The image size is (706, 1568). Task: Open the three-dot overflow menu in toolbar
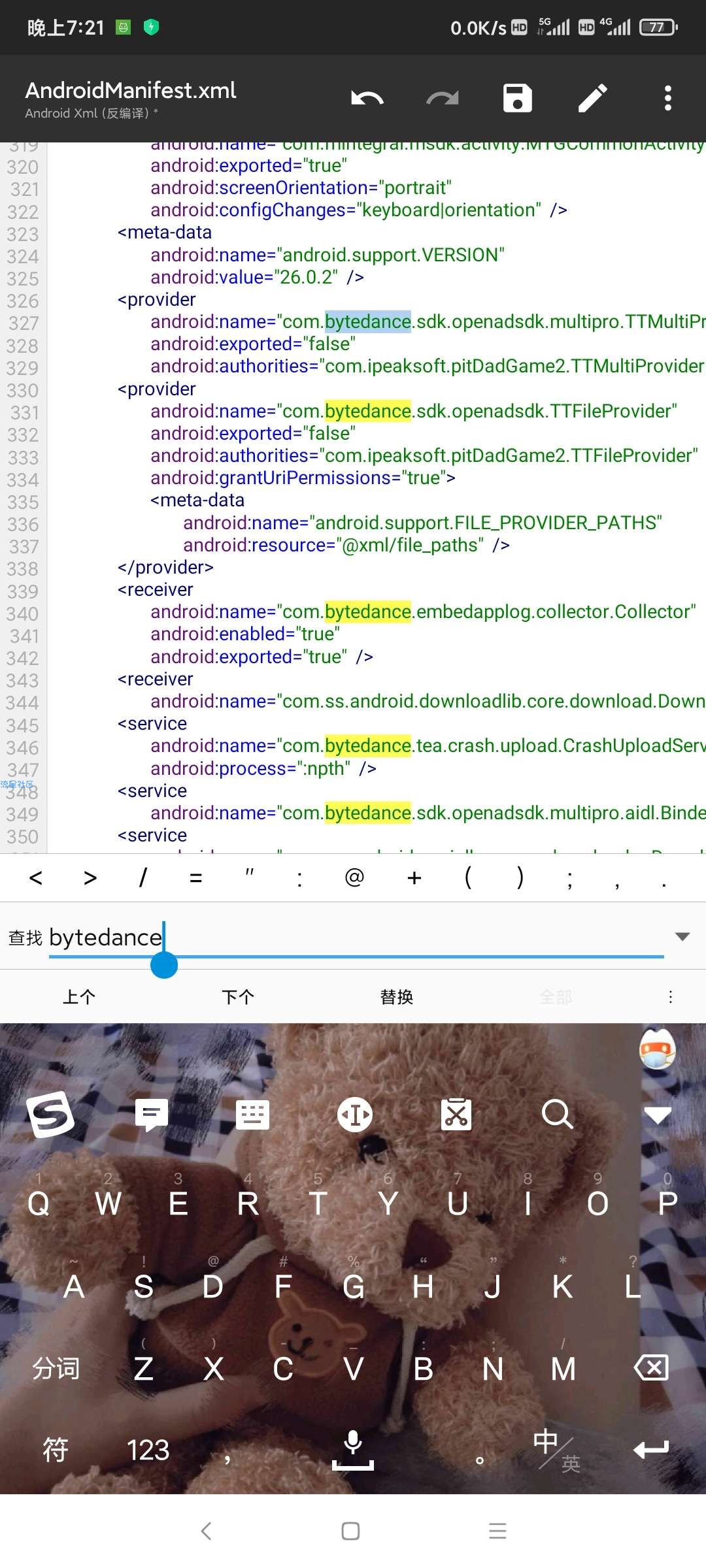click(667, 98)
